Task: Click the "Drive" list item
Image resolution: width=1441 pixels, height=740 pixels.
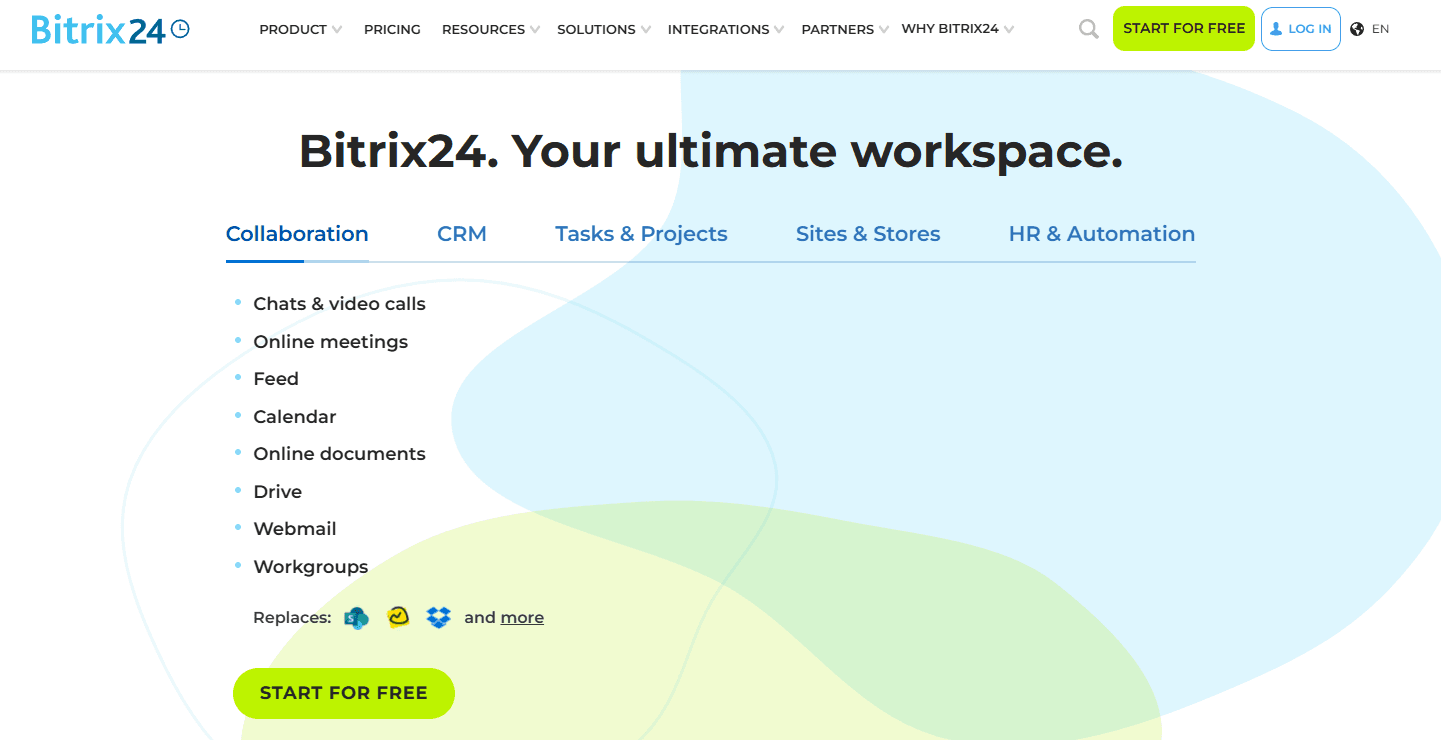Action: tap(278, 492)
